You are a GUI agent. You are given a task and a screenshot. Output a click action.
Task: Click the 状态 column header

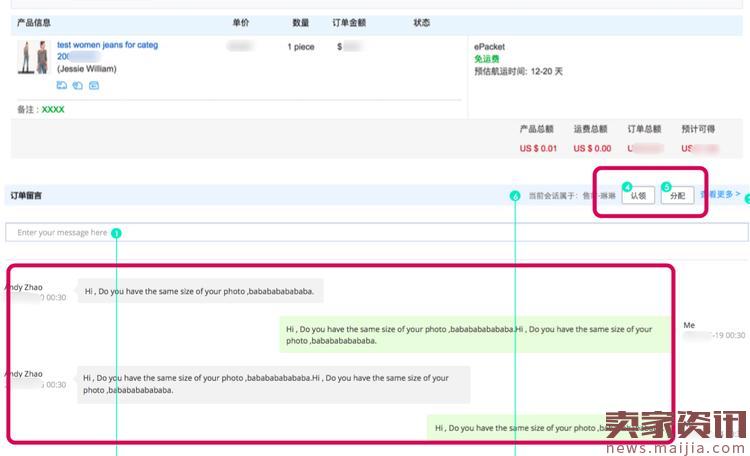point(421,22)
